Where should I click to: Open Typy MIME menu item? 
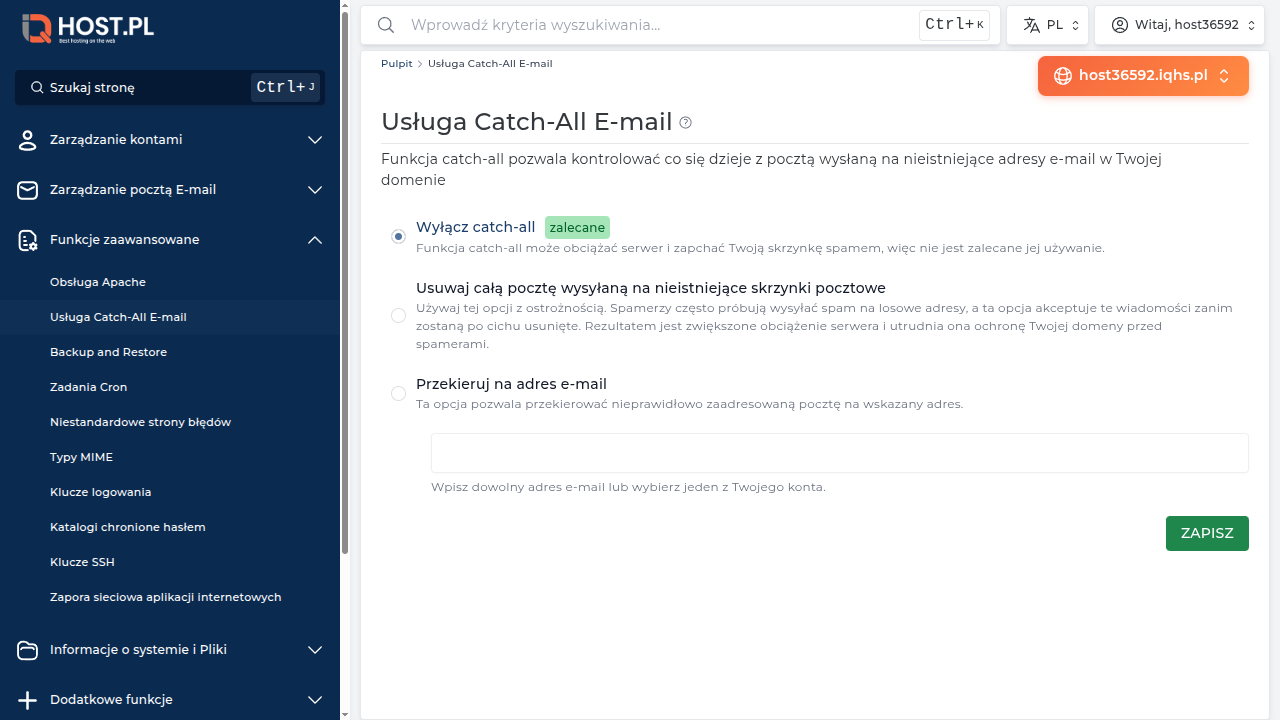tap(81, 457)
